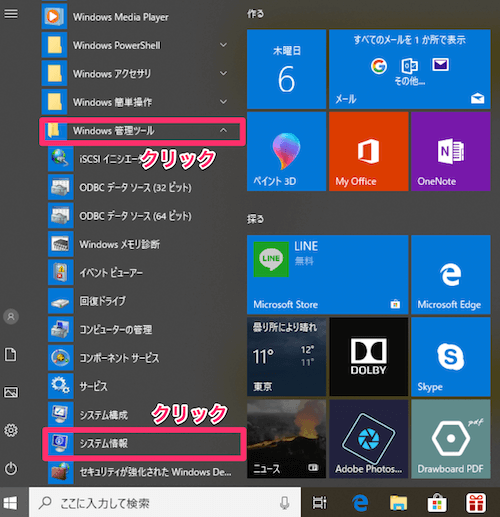Image resolution: width=500 pixels, height=517 pixels.
Task: Open Microsoft Store on taskbar
Action: (x=437, y=503)
